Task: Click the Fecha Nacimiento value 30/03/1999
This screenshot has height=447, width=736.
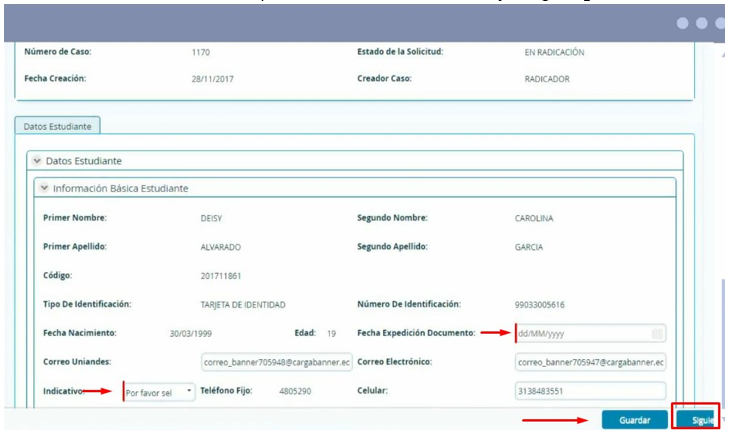Action: 192,334
